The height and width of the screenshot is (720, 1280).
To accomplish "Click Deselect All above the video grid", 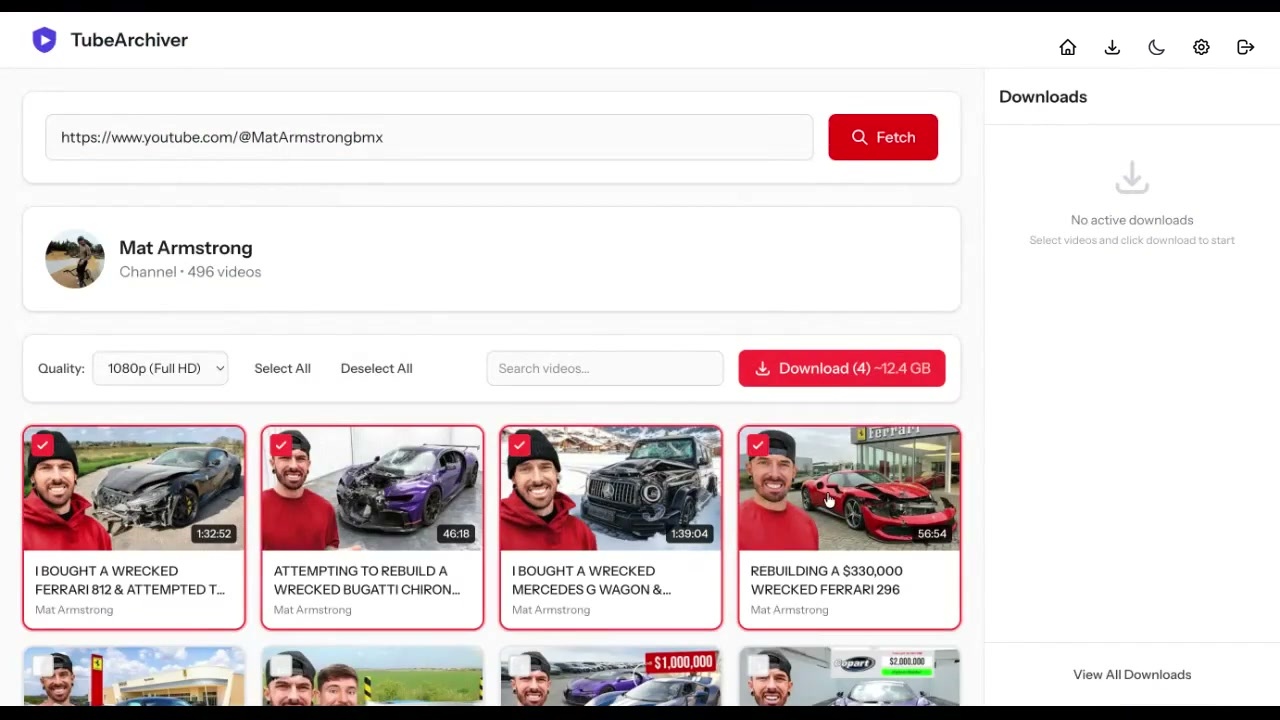I will (376, 368).
